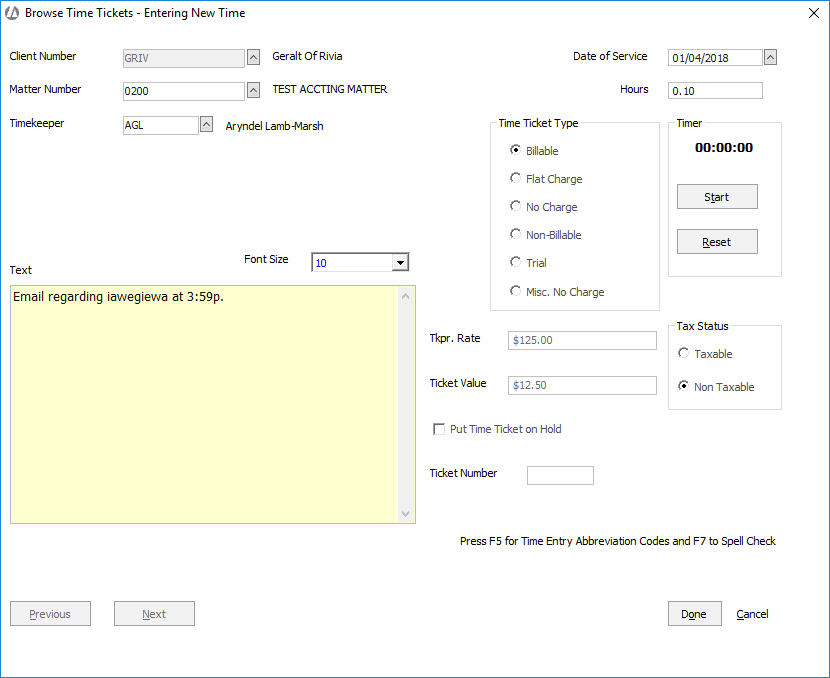
Task: Click the Hours input field
Action: (715, 91)
